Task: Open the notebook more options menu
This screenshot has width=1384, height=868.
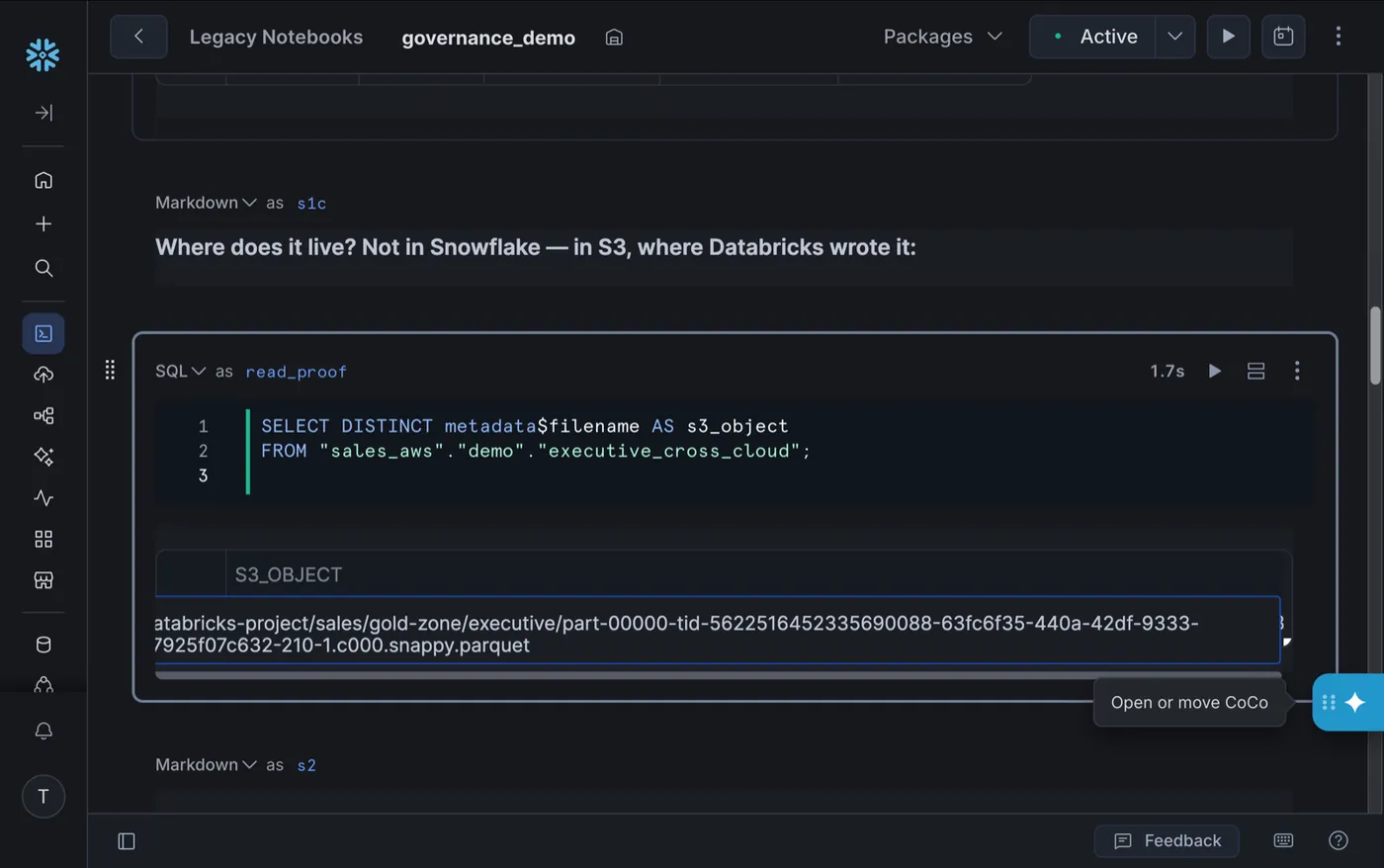Action: click(x=1339, y=37)
